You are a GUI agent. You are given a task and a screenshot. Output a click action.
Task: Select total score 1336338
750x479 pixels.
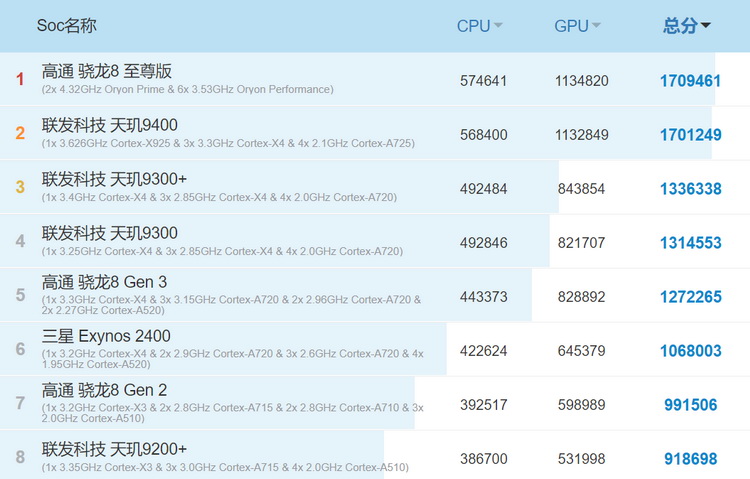coord(691,189)
